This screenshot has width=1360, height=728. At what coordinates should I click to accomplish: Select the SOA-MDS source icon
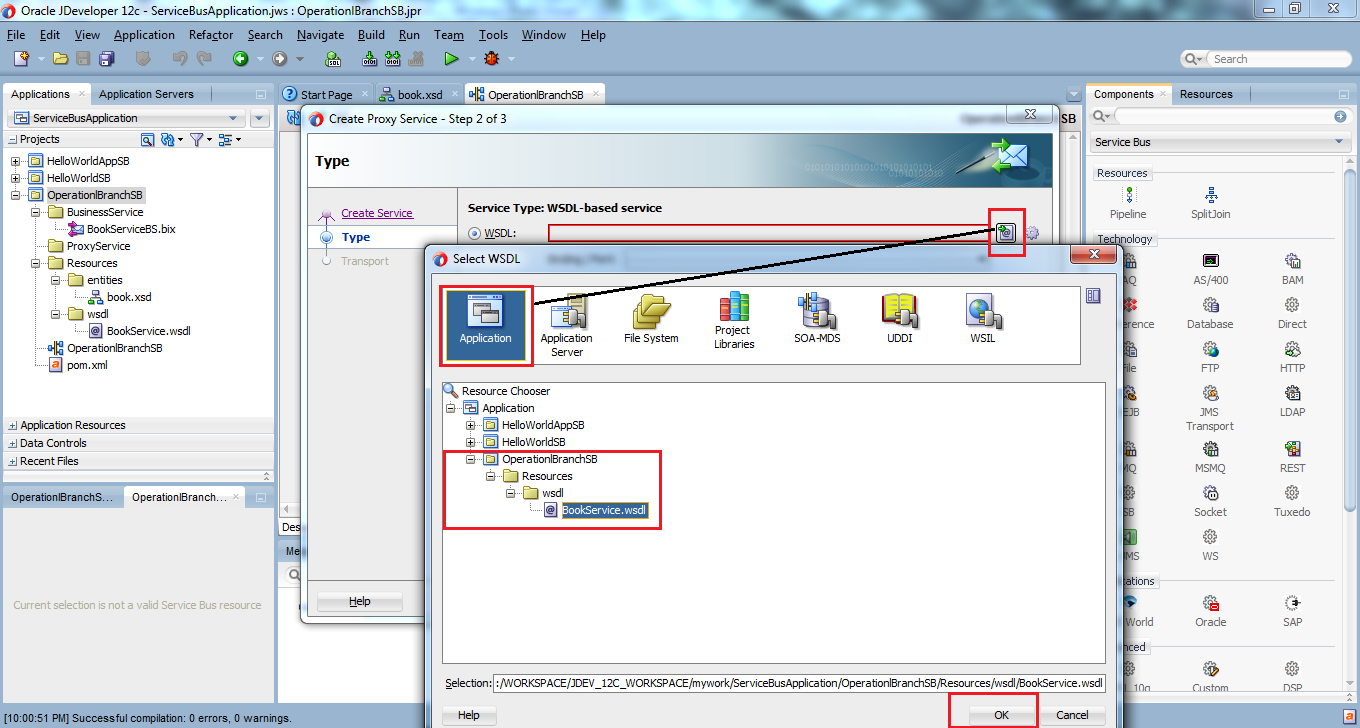(x=817, y=319)
